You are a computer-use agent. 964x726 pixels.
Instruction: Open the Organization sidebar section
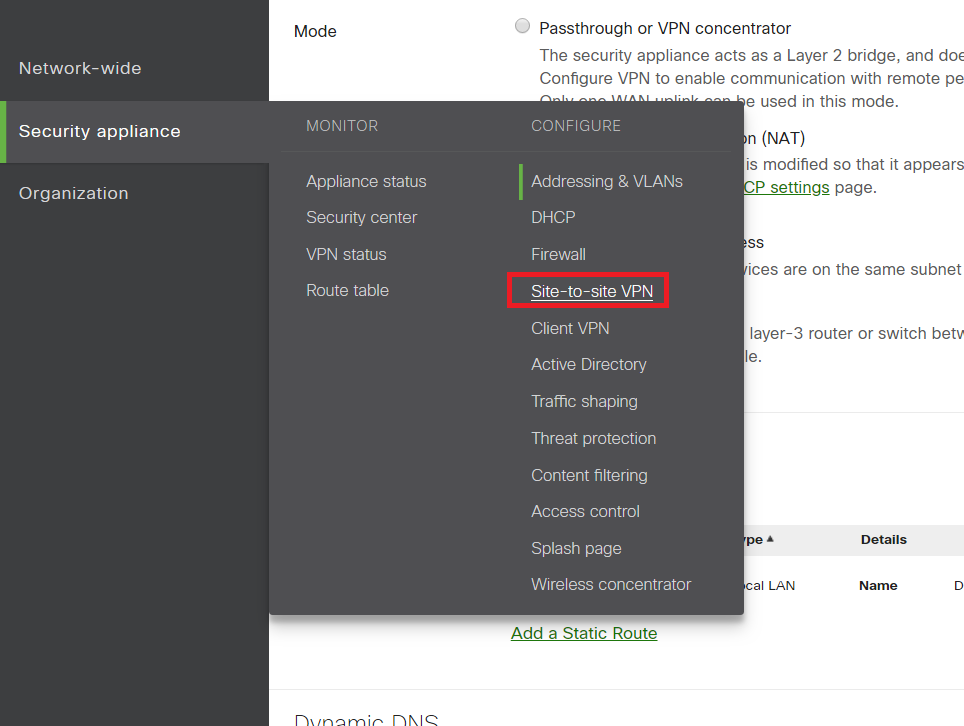(74, 193)
